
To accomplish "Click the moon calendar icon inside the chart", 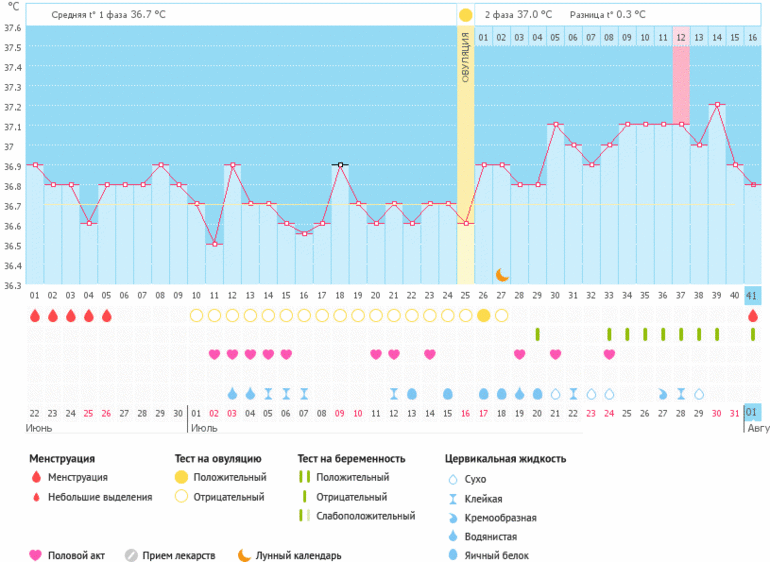I will (x=502, y=274).
